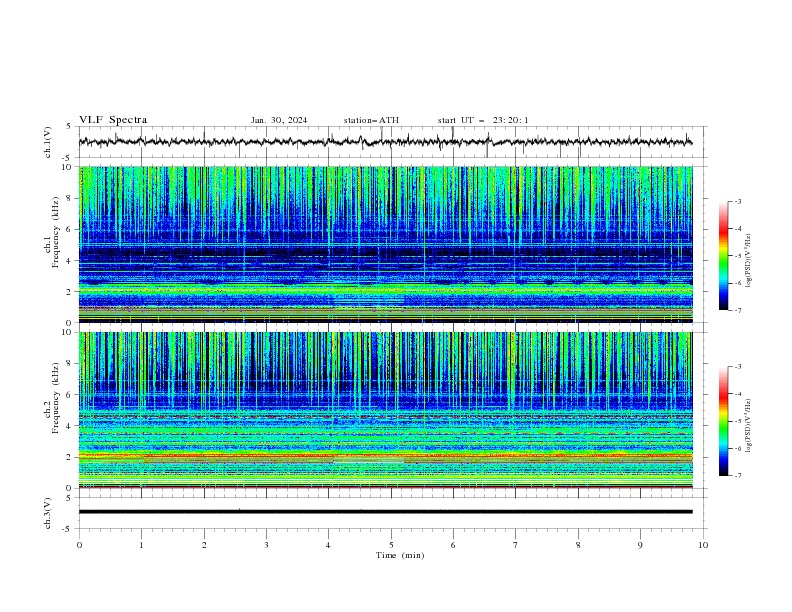Image resolution: width=792 pixels, height=612 pixels.
Task: Click the ch.1 voltage waveform trace
Action: (385, 142)
